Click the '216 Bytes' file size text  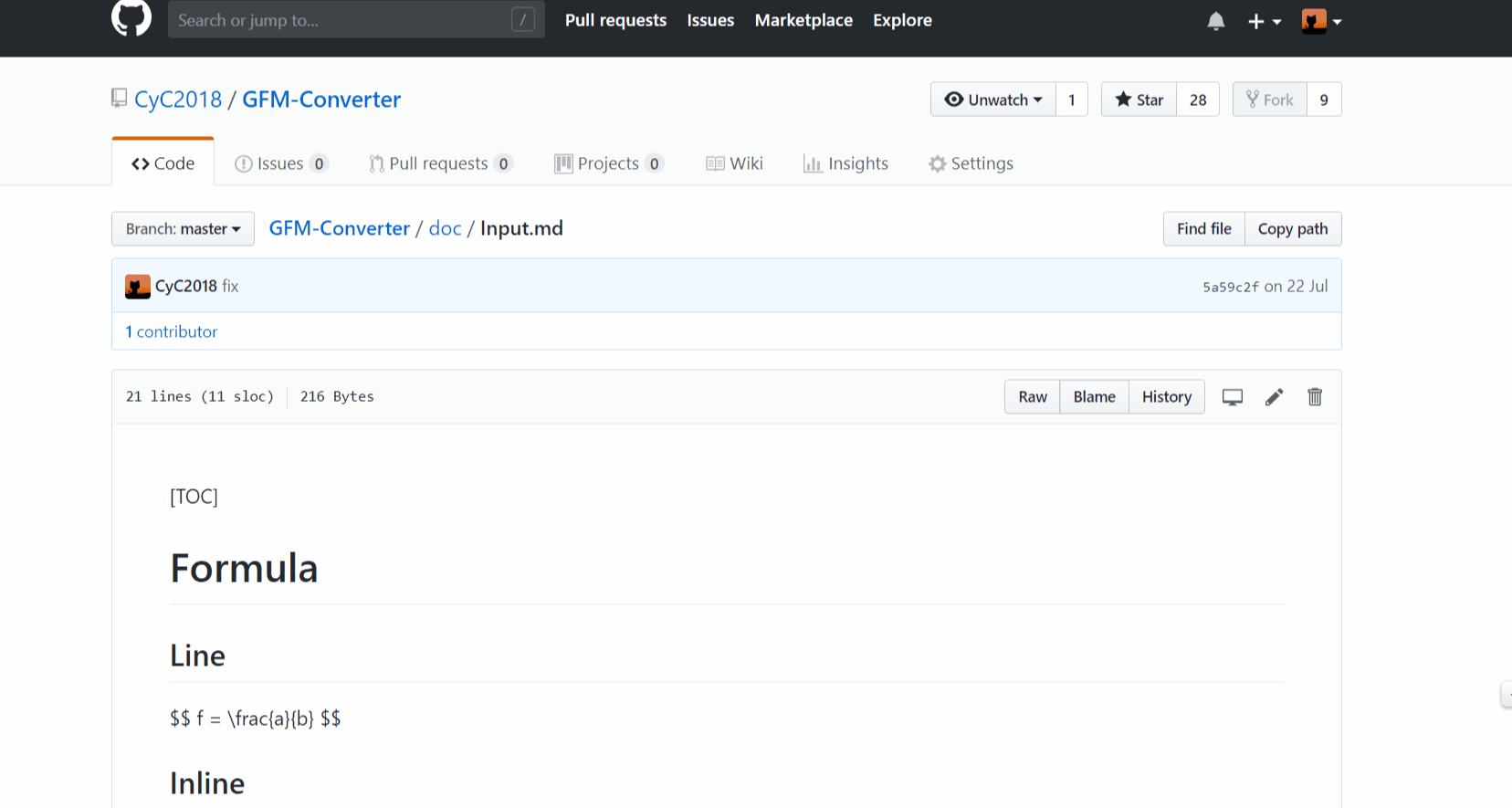pyautogui.click(x=337, y=396)
